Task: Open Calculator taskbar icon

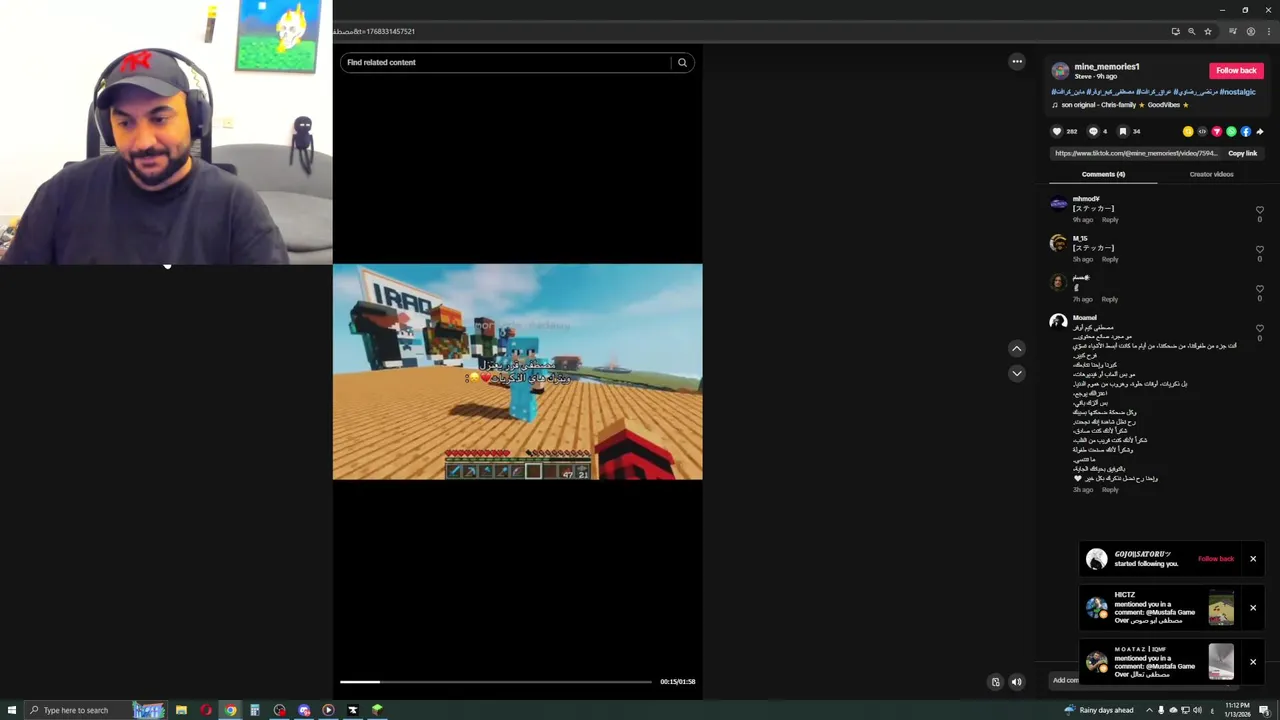Action: tap(255, 710)
